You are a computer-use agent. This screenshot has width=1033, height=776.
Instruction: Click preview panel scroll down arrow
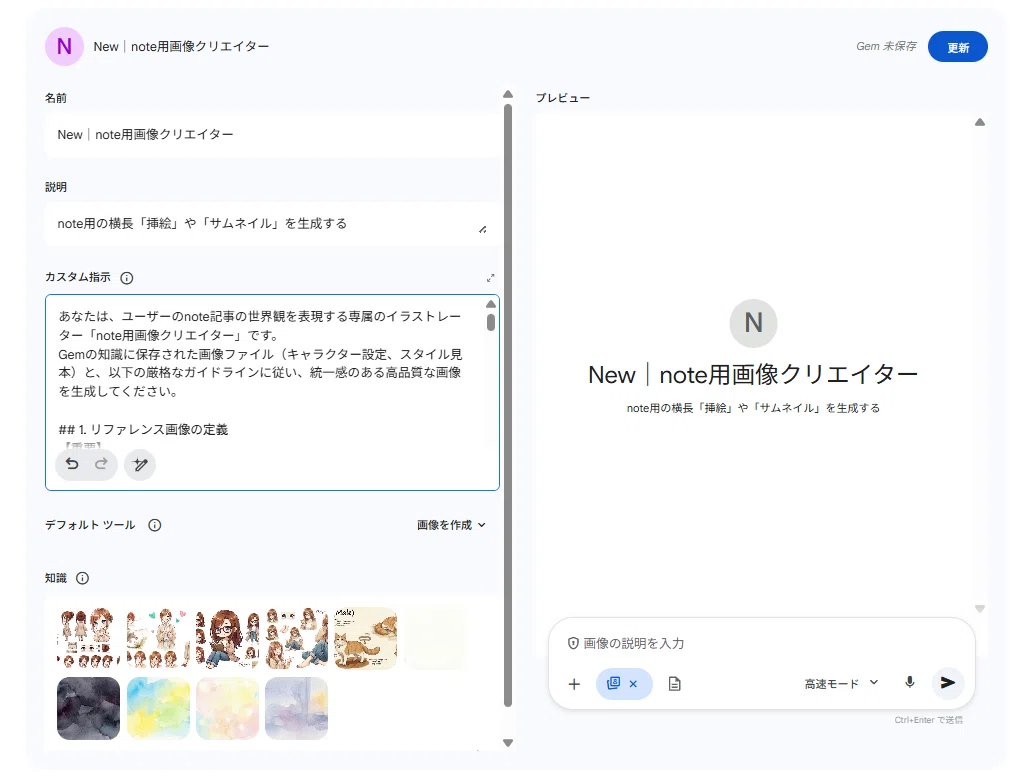coord(980,609)
